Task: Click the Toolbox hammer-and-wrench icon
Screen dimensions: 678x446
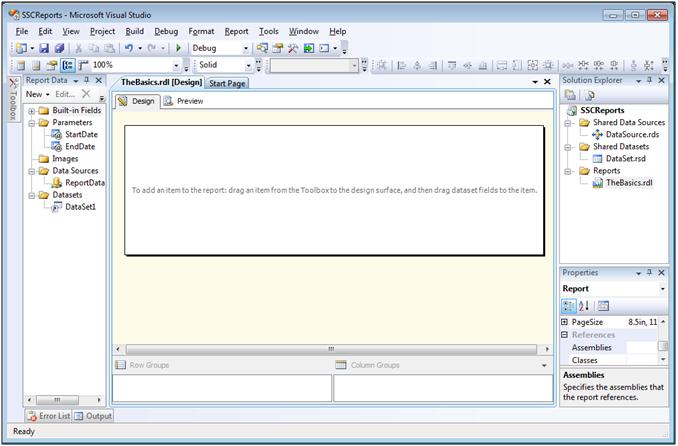Action: pos(293,48)
